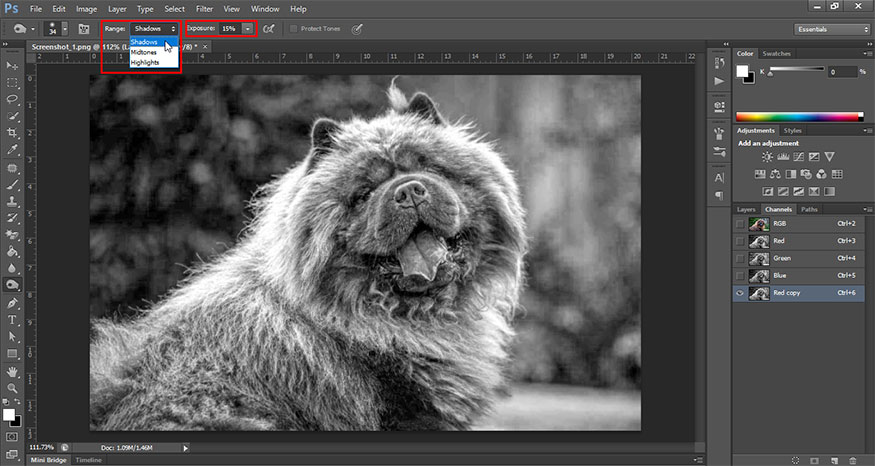Add a Levels adjustment
Viewport: 875px width, 466px height.
783,157
